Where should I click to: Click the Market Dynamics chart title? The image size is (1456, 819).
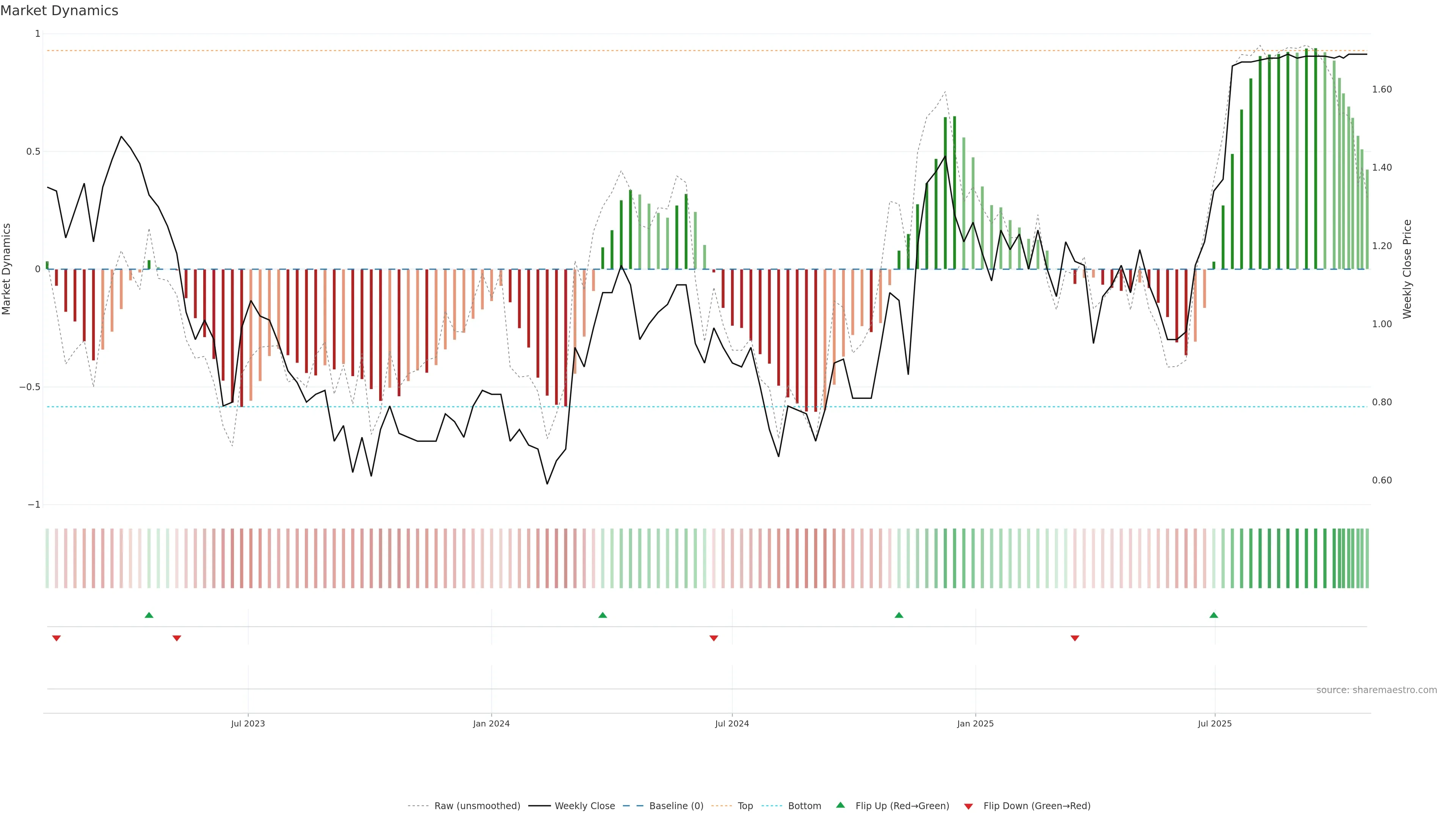point(60,11)
